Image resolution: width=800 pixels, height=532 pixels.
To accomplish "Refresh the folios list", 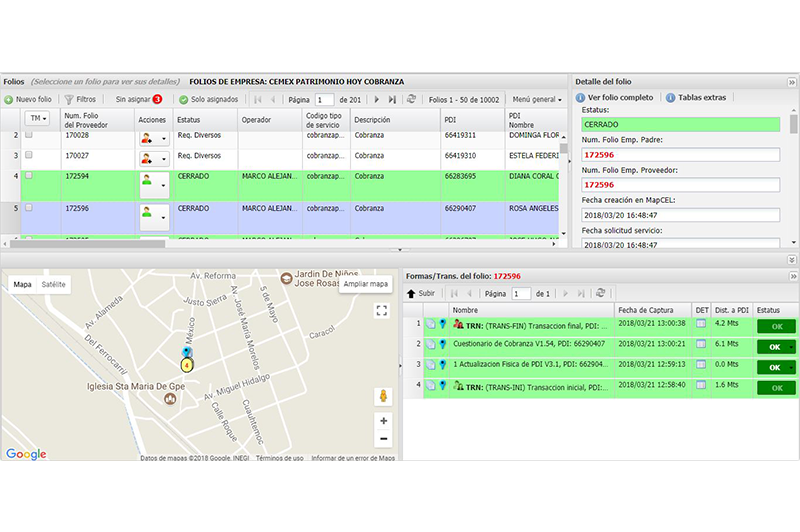I will 411,99.
